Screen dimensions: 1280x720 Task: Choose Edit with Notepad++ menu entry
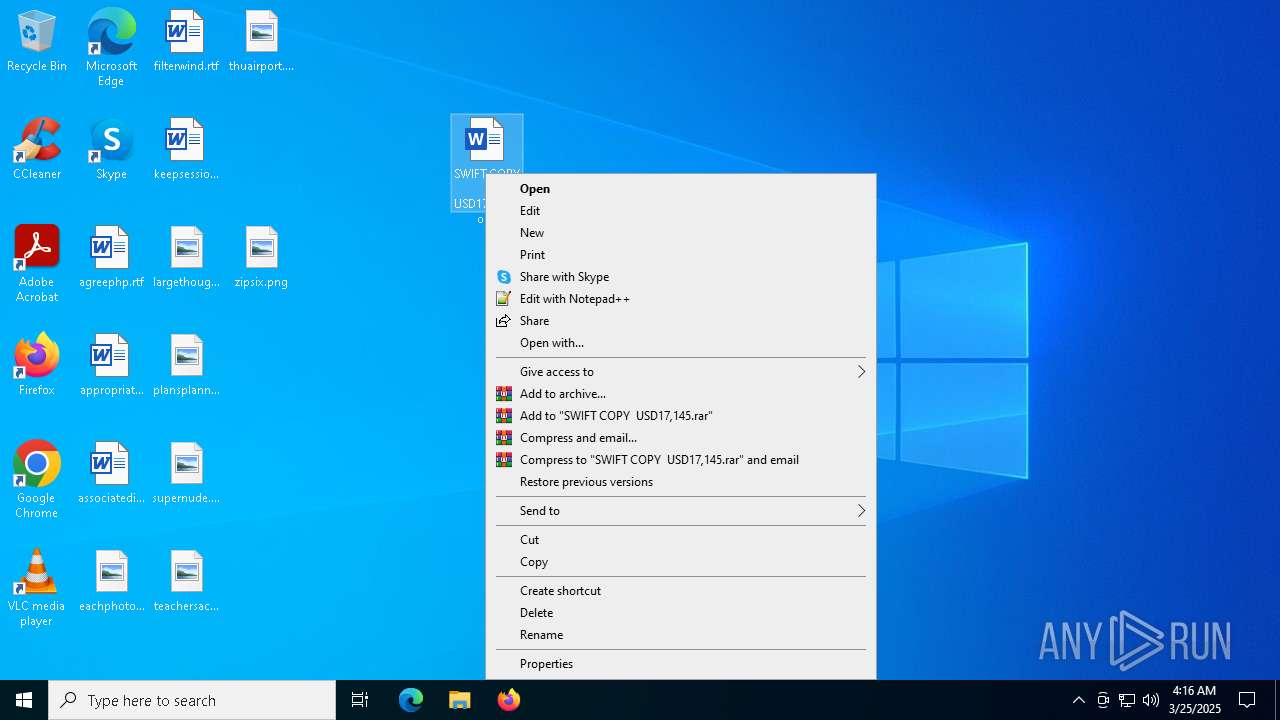click(x=681, y=299)
